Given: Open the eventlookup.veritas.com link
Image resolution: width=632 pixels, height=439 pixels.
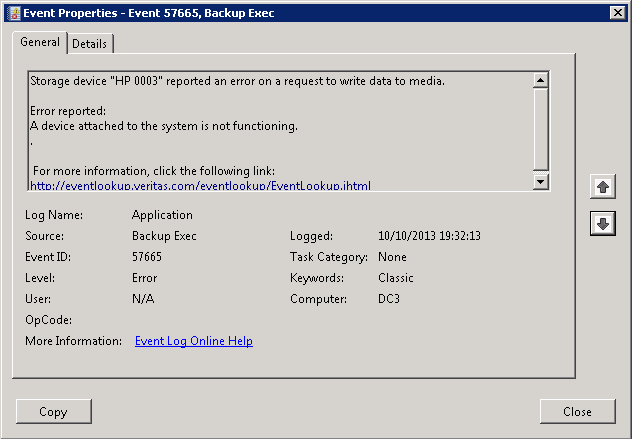Looking at the screenshot, I should click(x=200, y=186).
